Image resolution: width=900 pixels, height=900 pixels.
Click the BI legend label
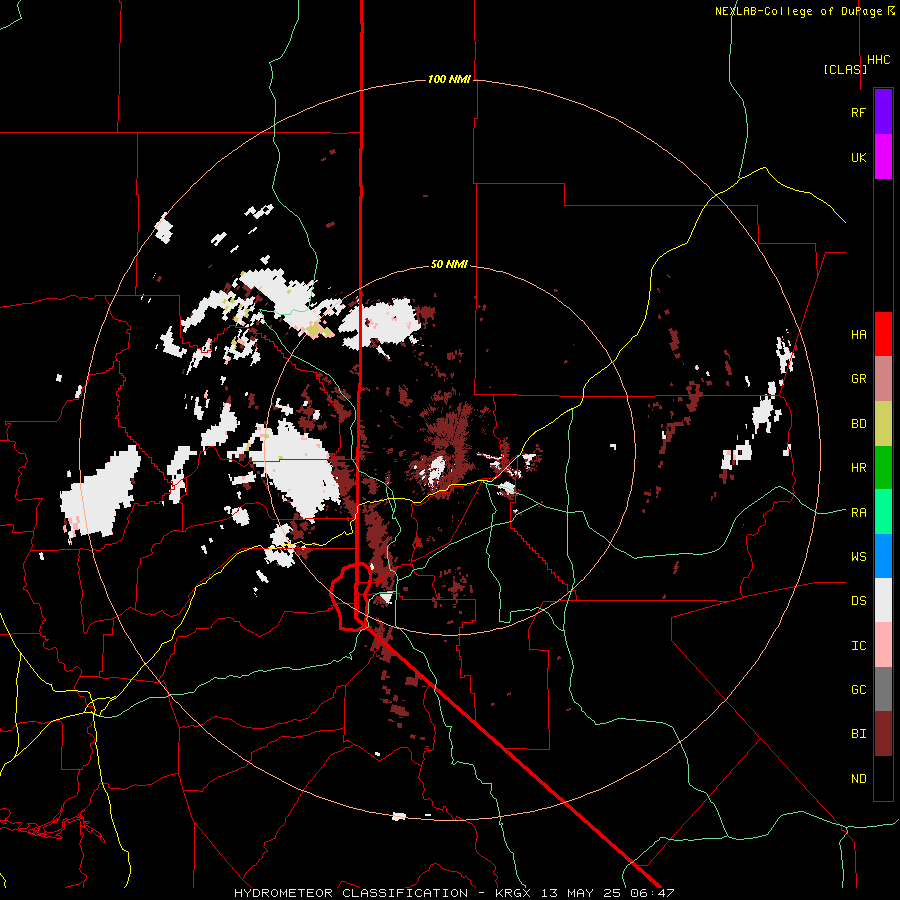(858, 734)
